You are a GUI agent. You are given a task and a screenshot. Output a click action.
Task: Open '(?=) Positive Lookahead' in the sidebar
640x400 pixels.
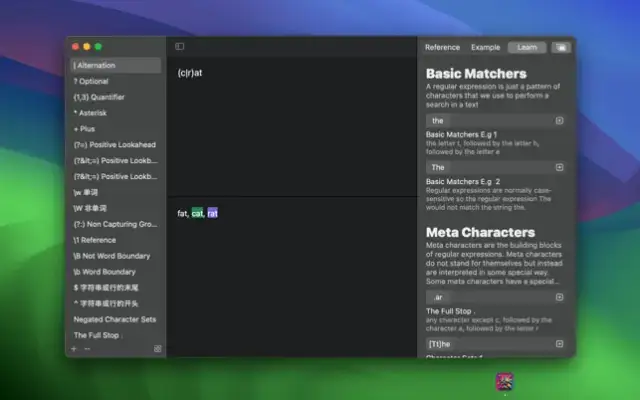pos(116,145)
